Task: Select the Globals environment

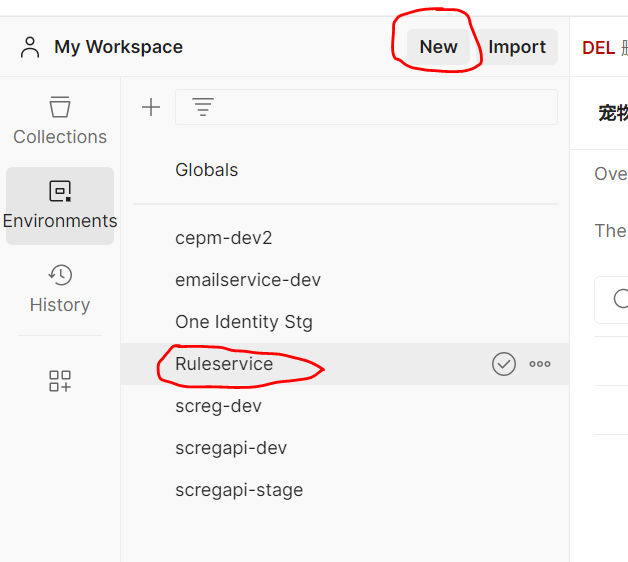Action: (x=206, y=170)
